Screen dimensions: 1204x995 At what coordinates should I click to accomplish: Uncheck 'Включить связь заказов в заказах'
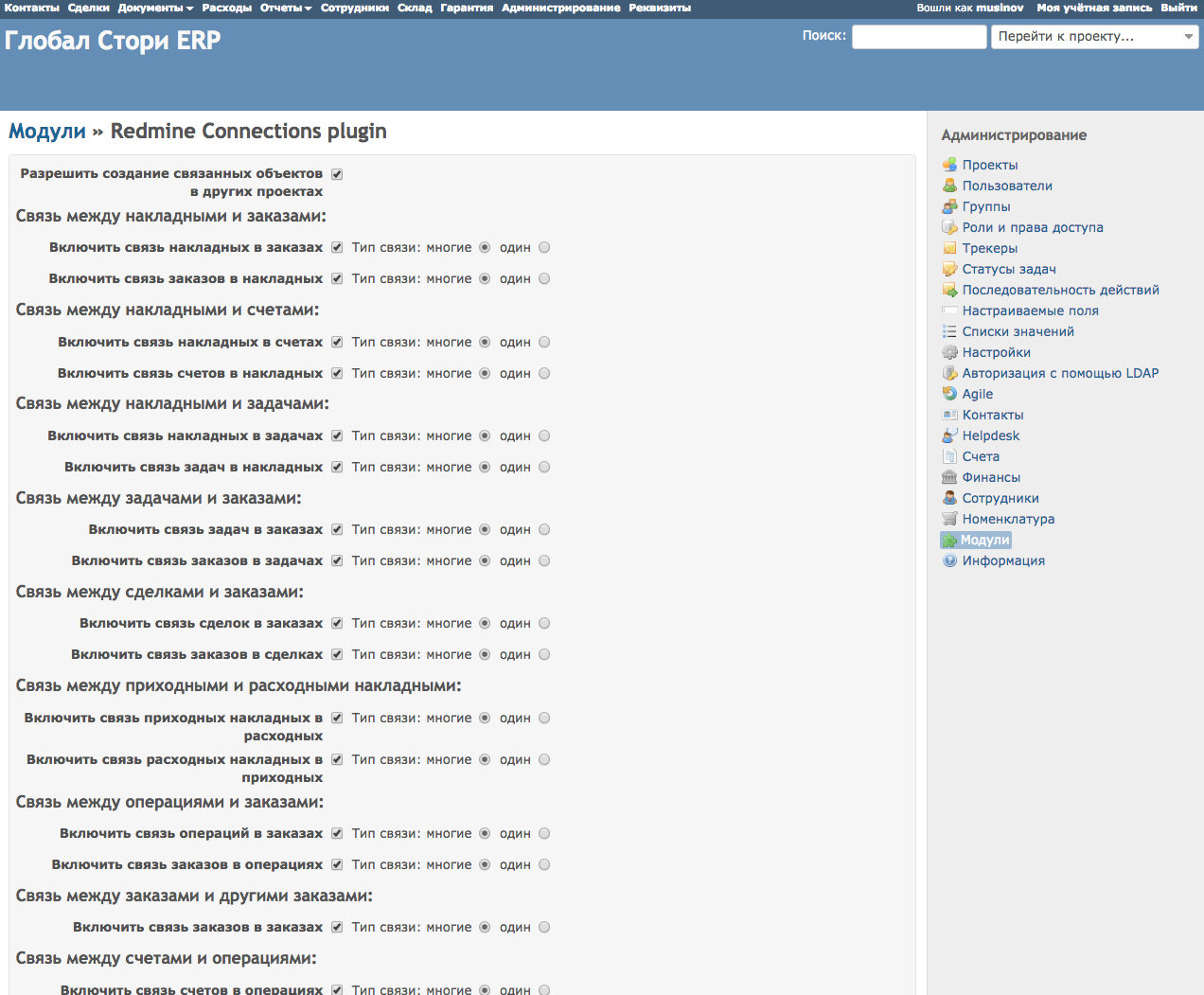click(337, 927)
